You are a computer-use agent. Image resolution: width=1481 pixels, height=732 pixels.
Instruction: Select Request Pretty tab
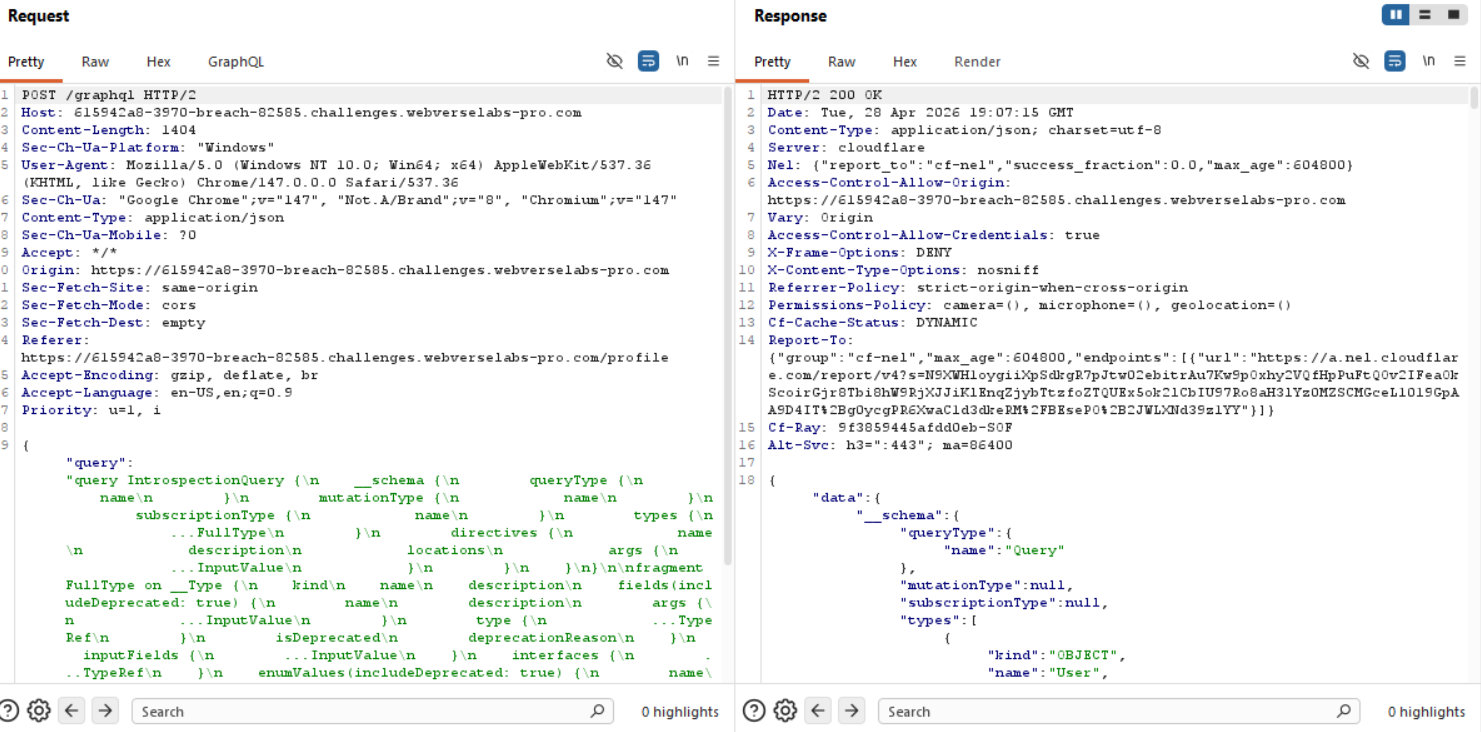[x=26, y=62]
